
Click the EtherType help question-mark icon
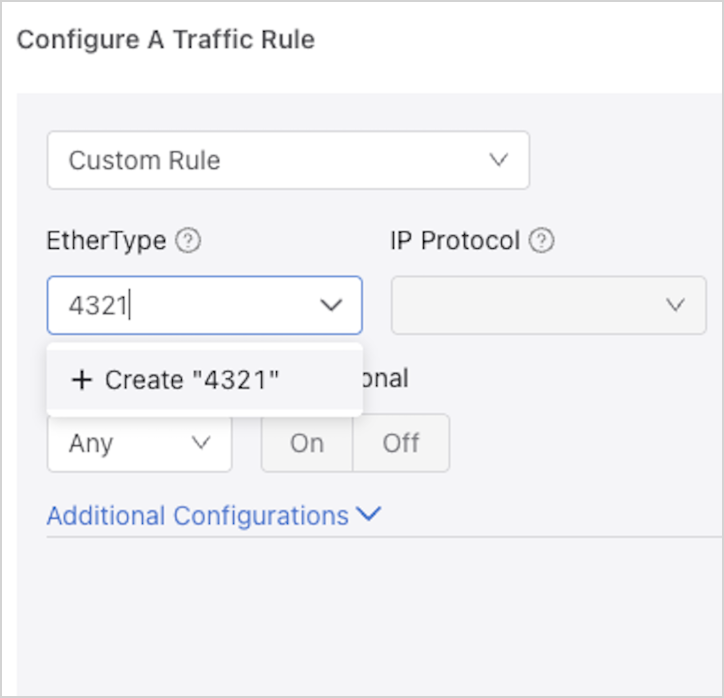[x=188, y=241]
